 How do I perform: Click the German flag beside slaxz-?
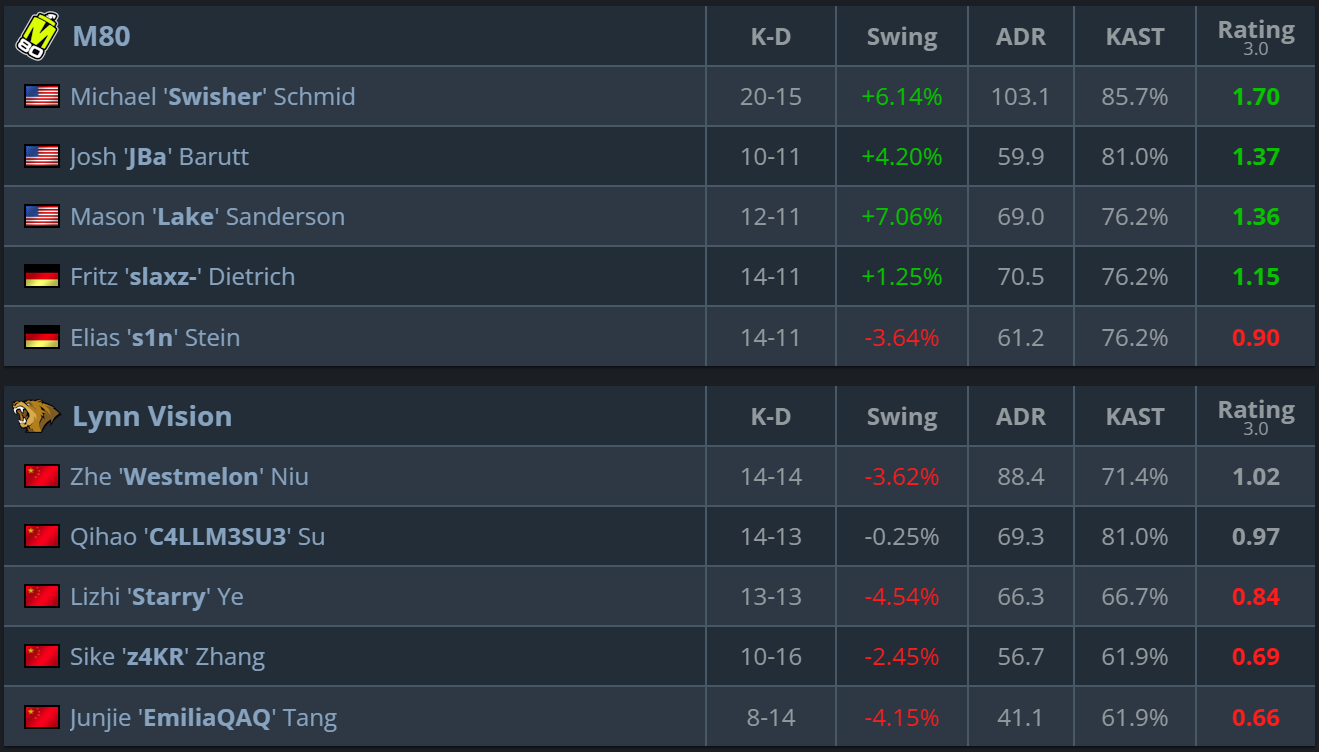click(42, 276)
